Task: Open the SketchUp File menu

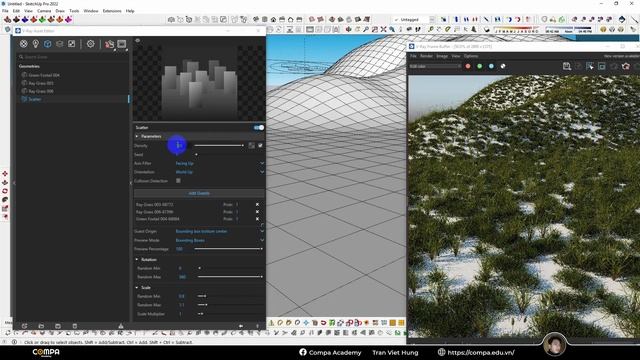Action: 5,11
